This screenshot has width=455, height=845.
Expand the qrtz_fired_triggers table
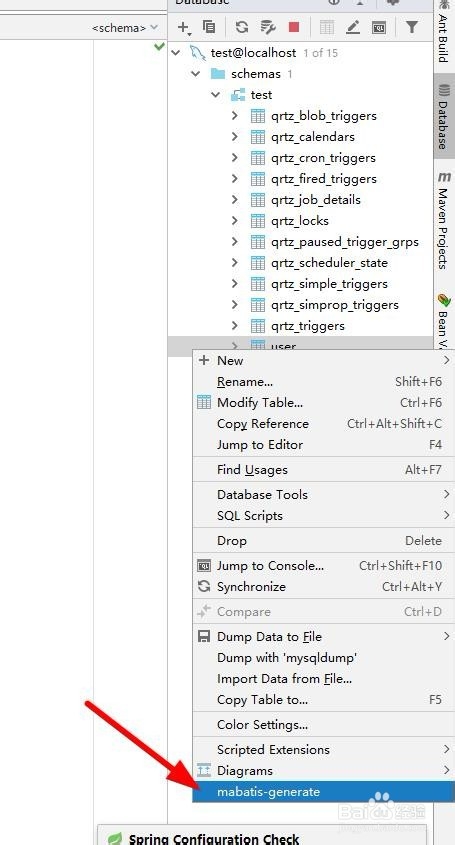click(235, 179)
